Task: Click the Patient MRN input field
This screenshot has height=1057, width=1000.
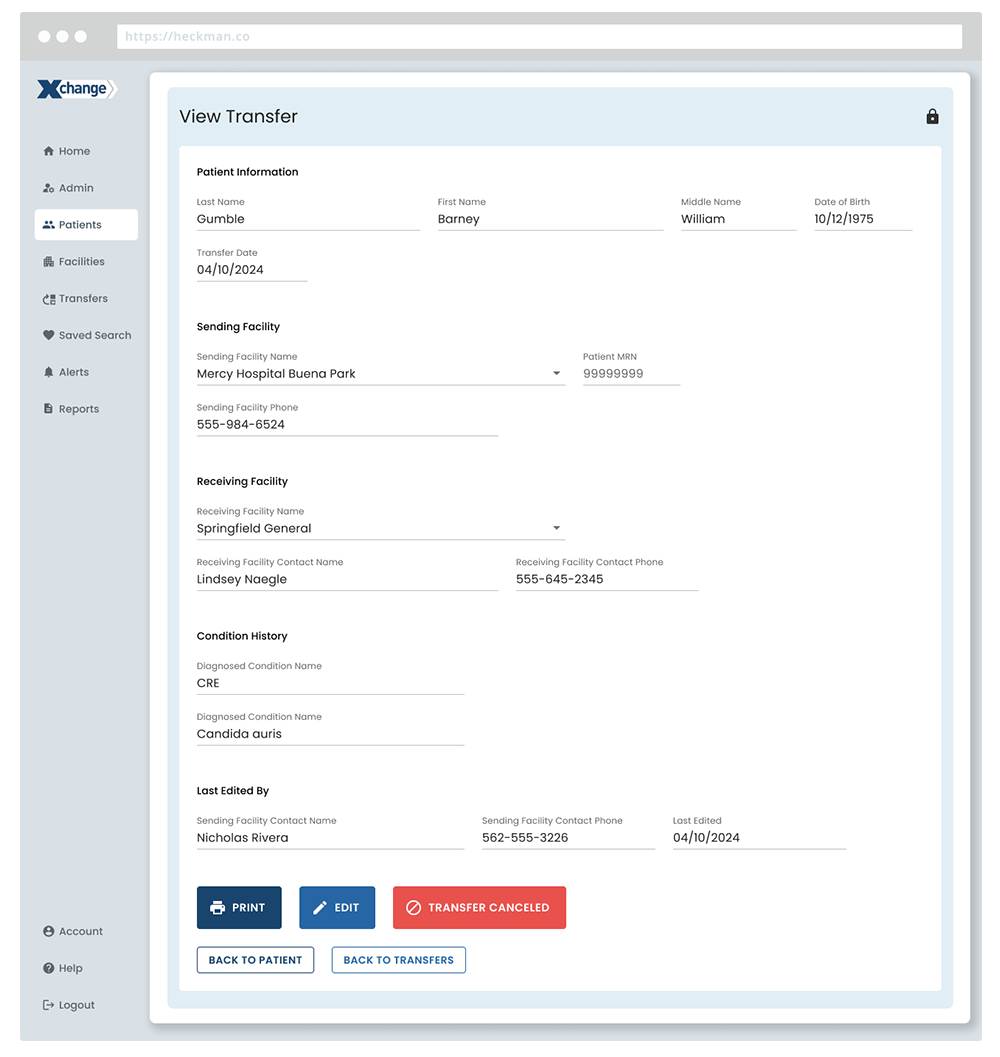Action: [x=630, y=374]
